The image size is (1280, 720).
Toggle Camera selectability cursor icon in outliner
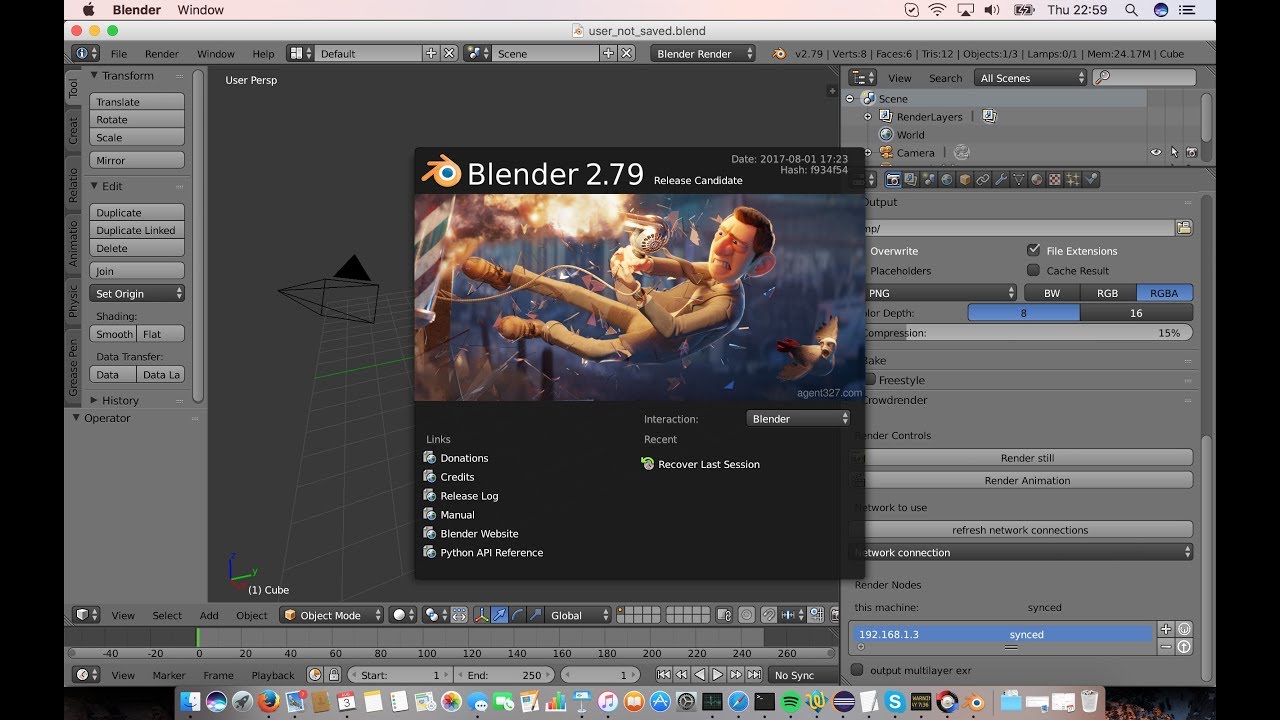coord(1174,152)
